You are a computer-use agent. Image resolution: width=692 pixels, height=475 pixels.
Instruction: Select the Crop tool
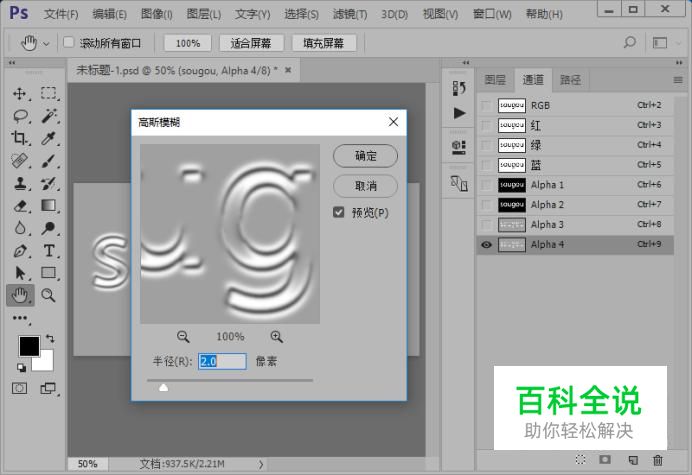[x=19, y=138]
